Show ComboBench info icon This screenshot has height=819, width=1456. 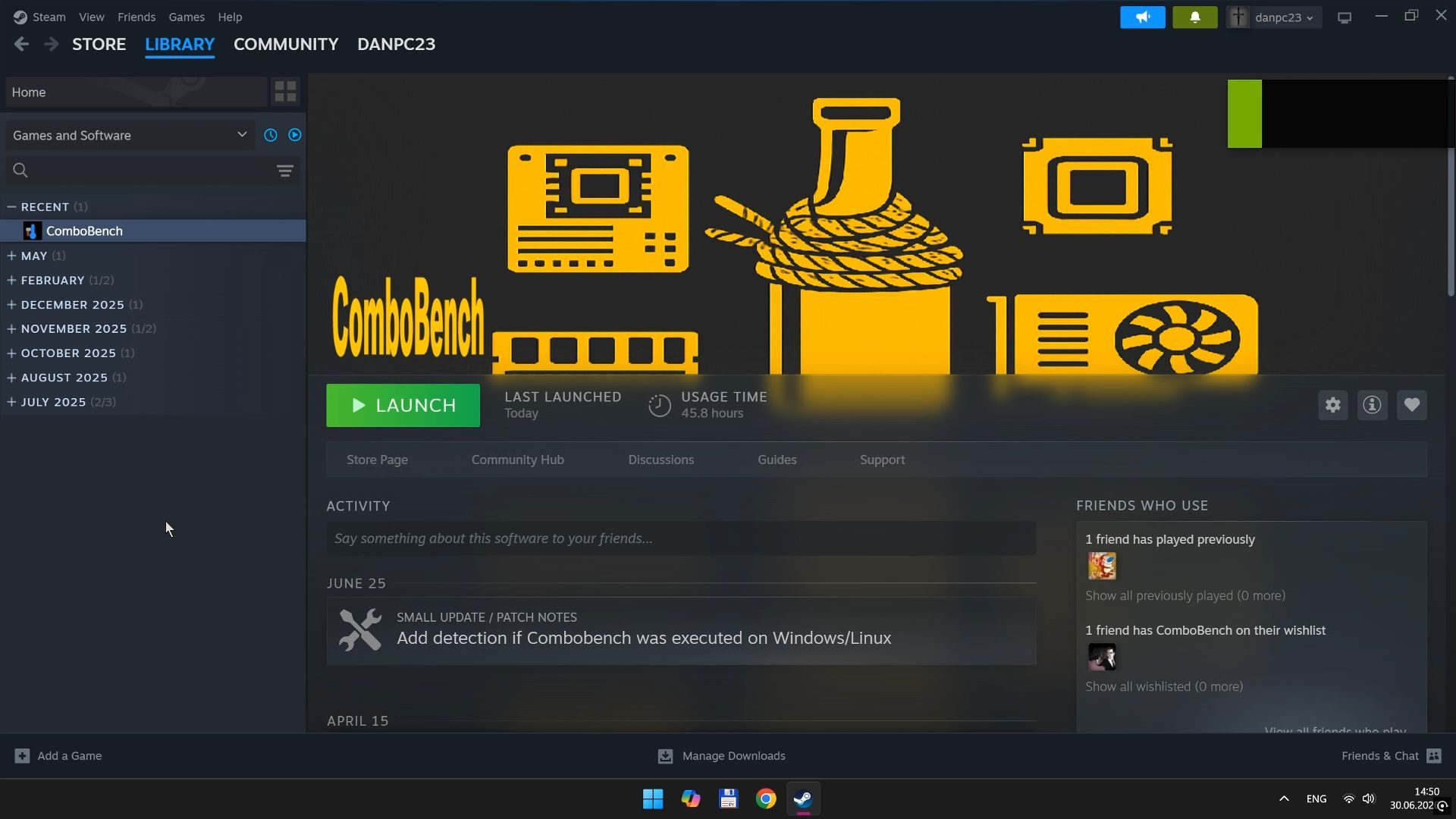1372,405
